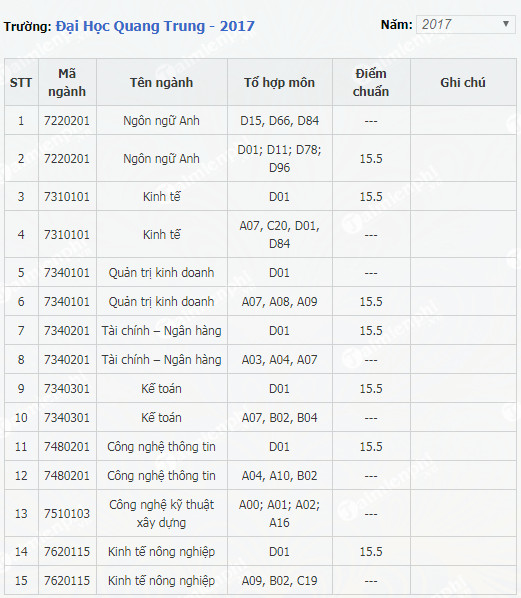
Task: Click the Mã ngành column header
Action: 67,82
